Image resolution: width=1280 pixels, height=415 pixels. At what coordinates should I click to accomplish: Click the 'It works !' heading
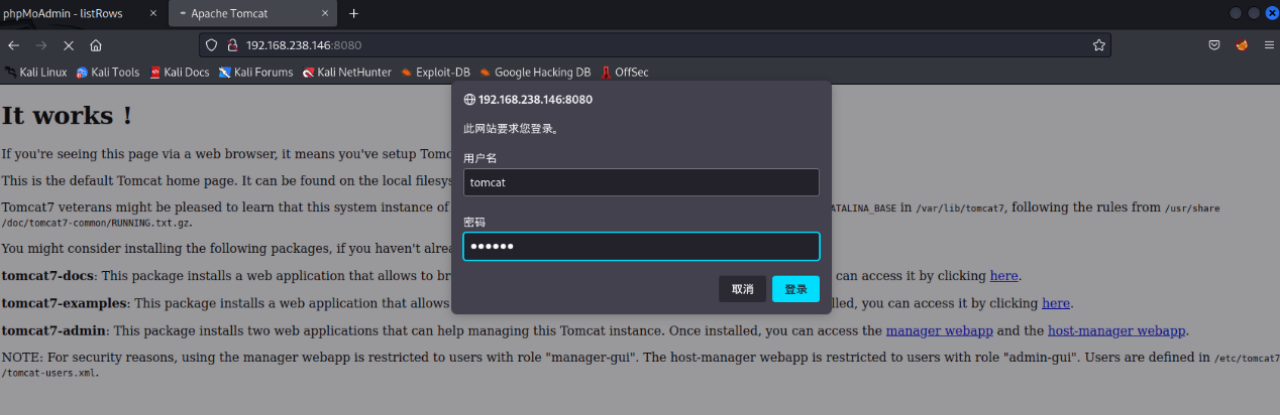pyautogui.click(x=67, y=115)
